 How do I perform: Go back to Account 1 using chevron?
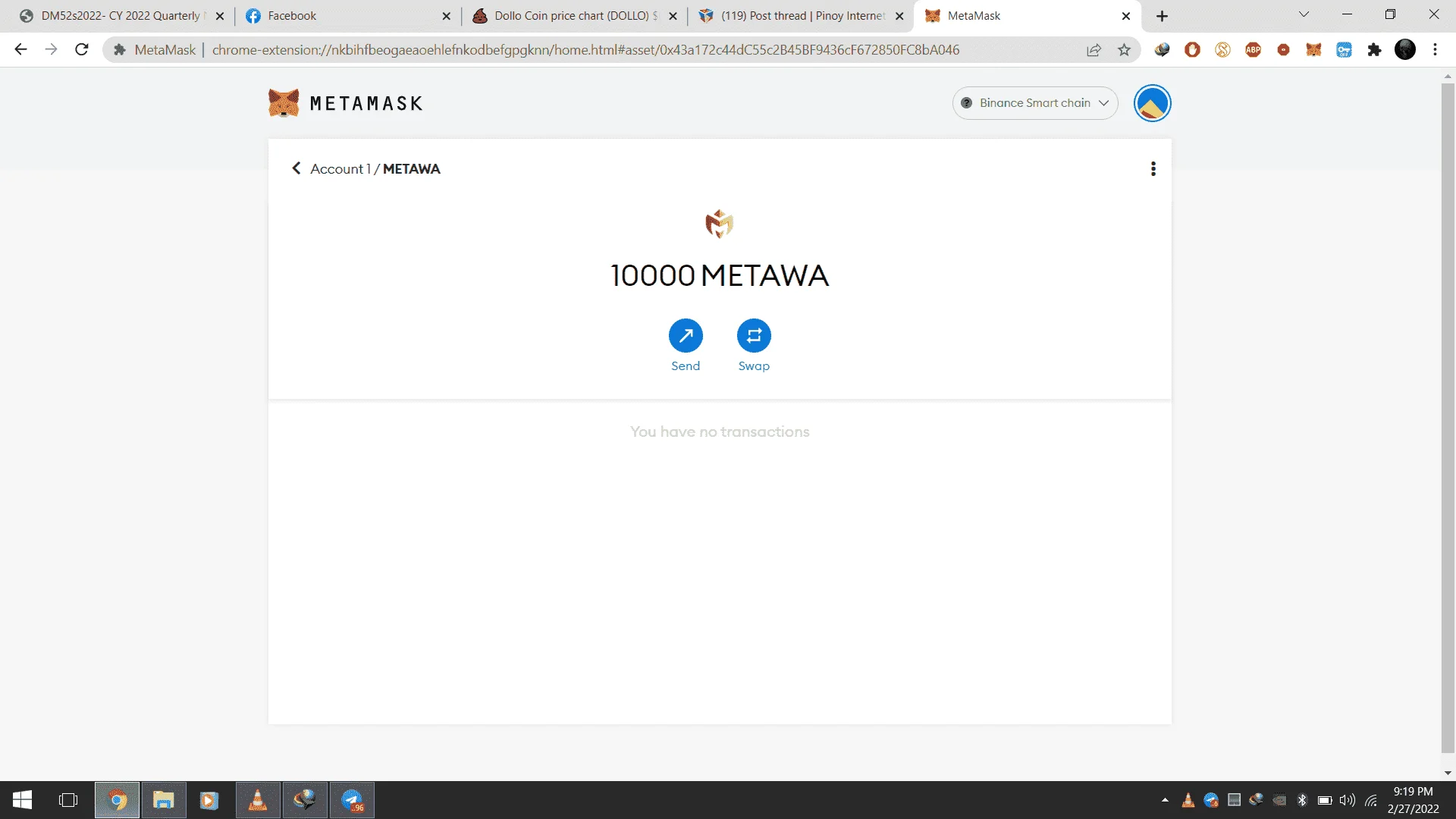click(x=297, y=168)
